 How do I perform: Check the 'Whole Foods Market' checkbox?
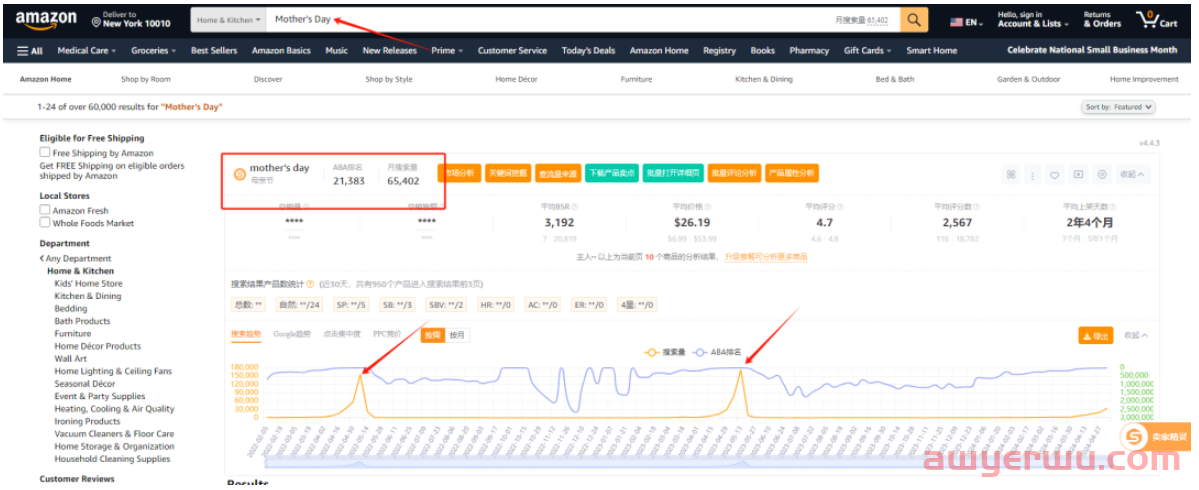point(45,223)
